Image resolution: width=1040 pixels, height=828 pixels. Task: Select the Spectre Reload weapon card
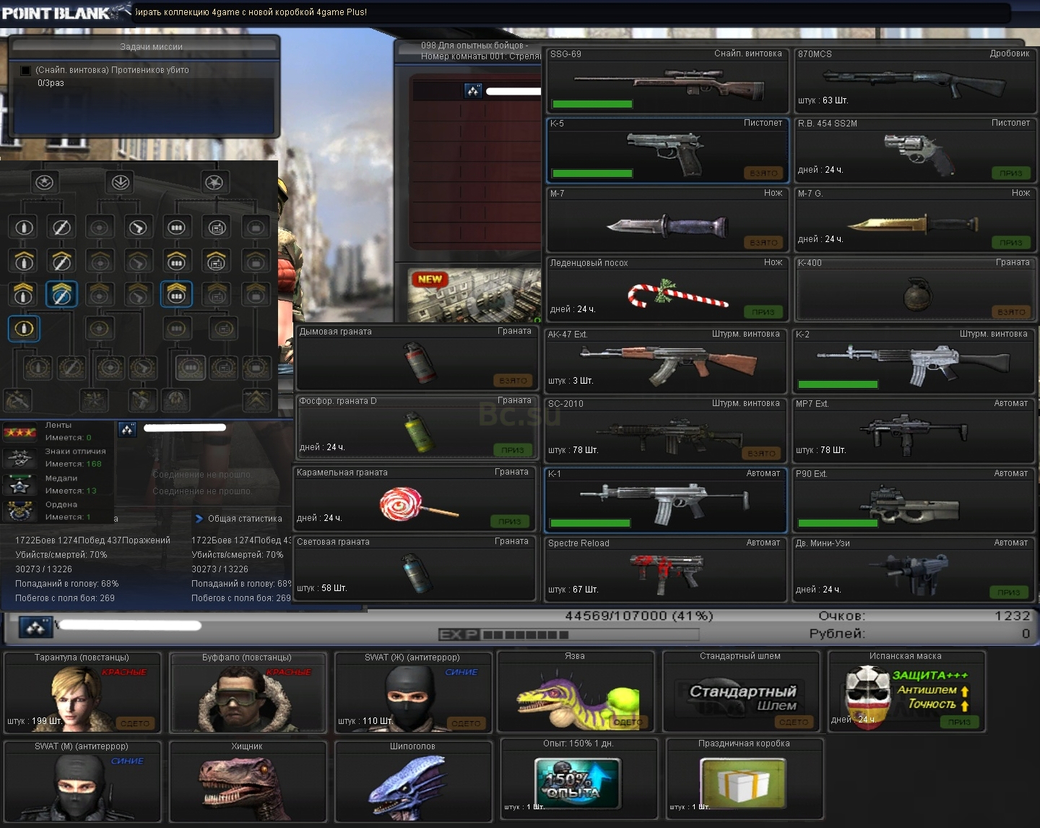point(665,570)
